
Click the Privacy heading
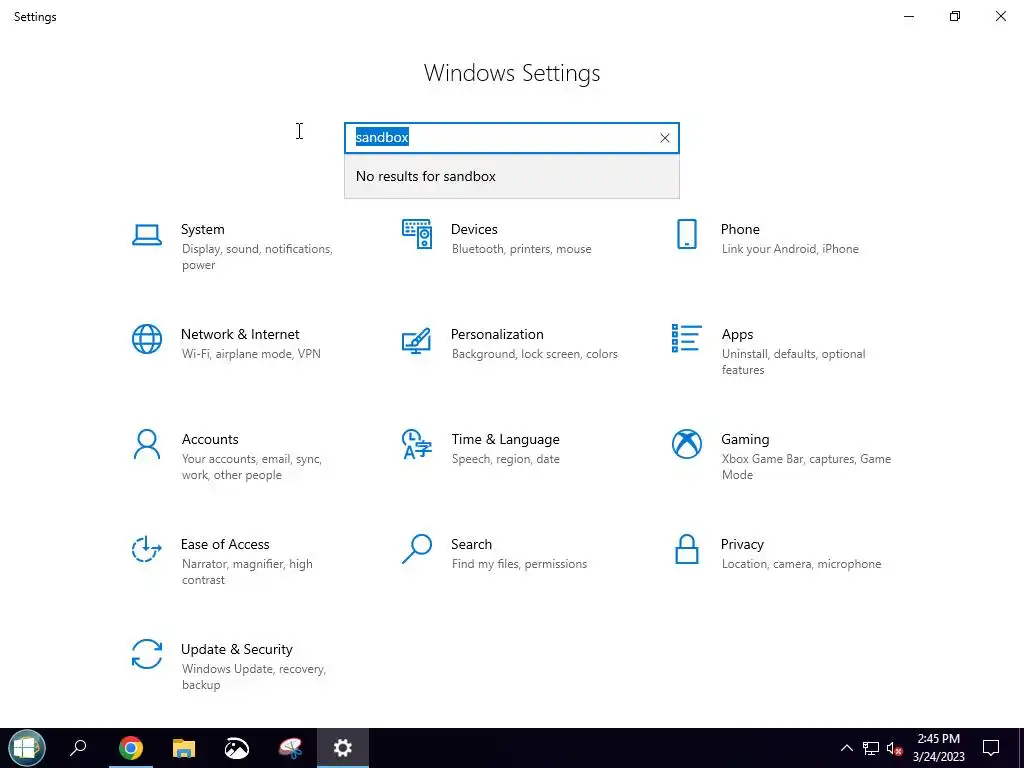point(742,545)
